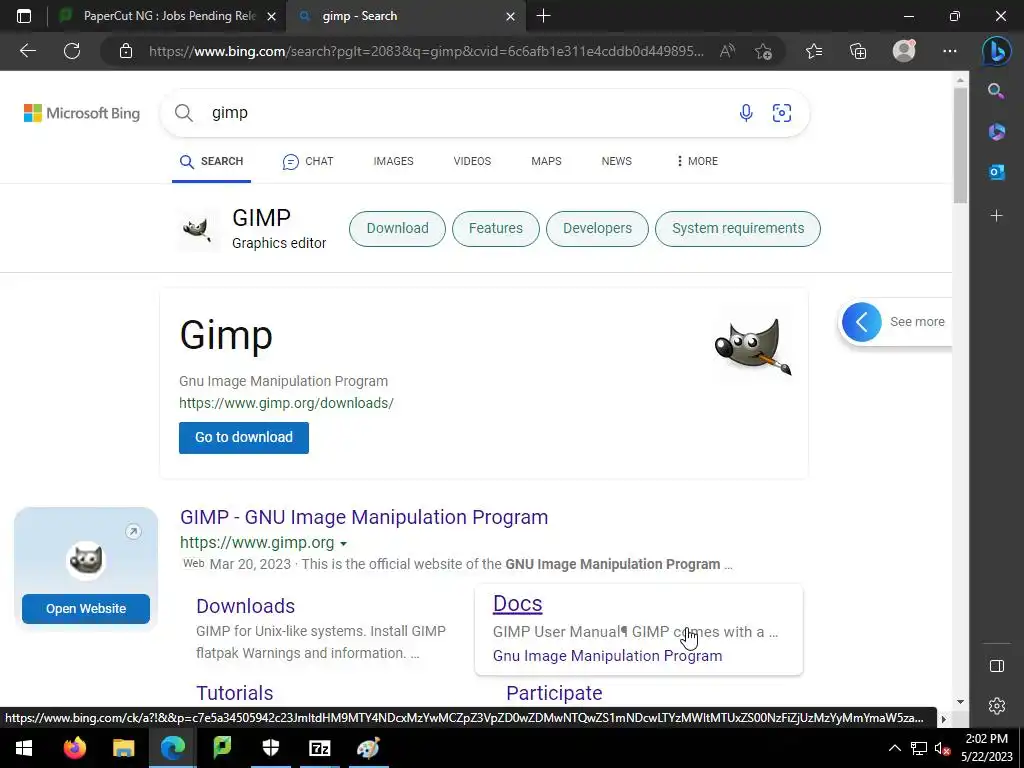Switch to the CHAT results tab

(308, 161)
